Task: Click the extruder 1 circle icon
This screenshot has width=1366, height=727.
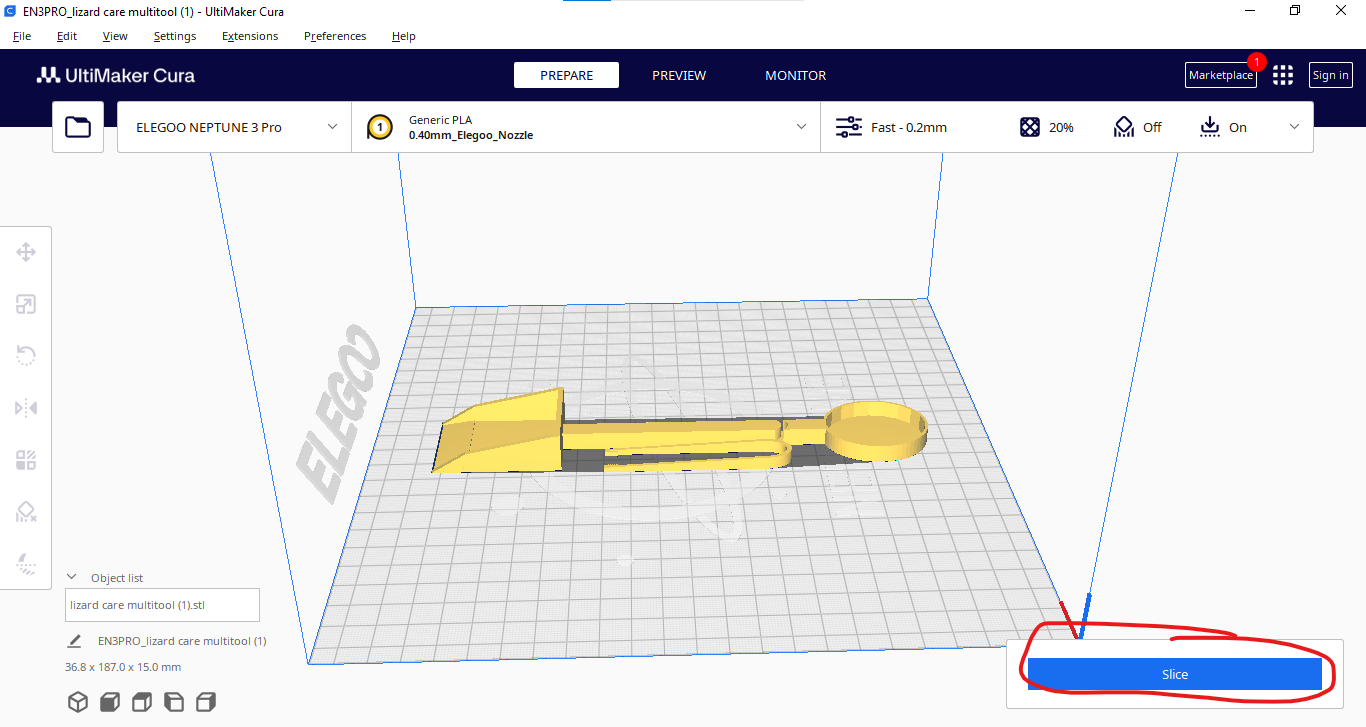Action: (x=380, y=127)
